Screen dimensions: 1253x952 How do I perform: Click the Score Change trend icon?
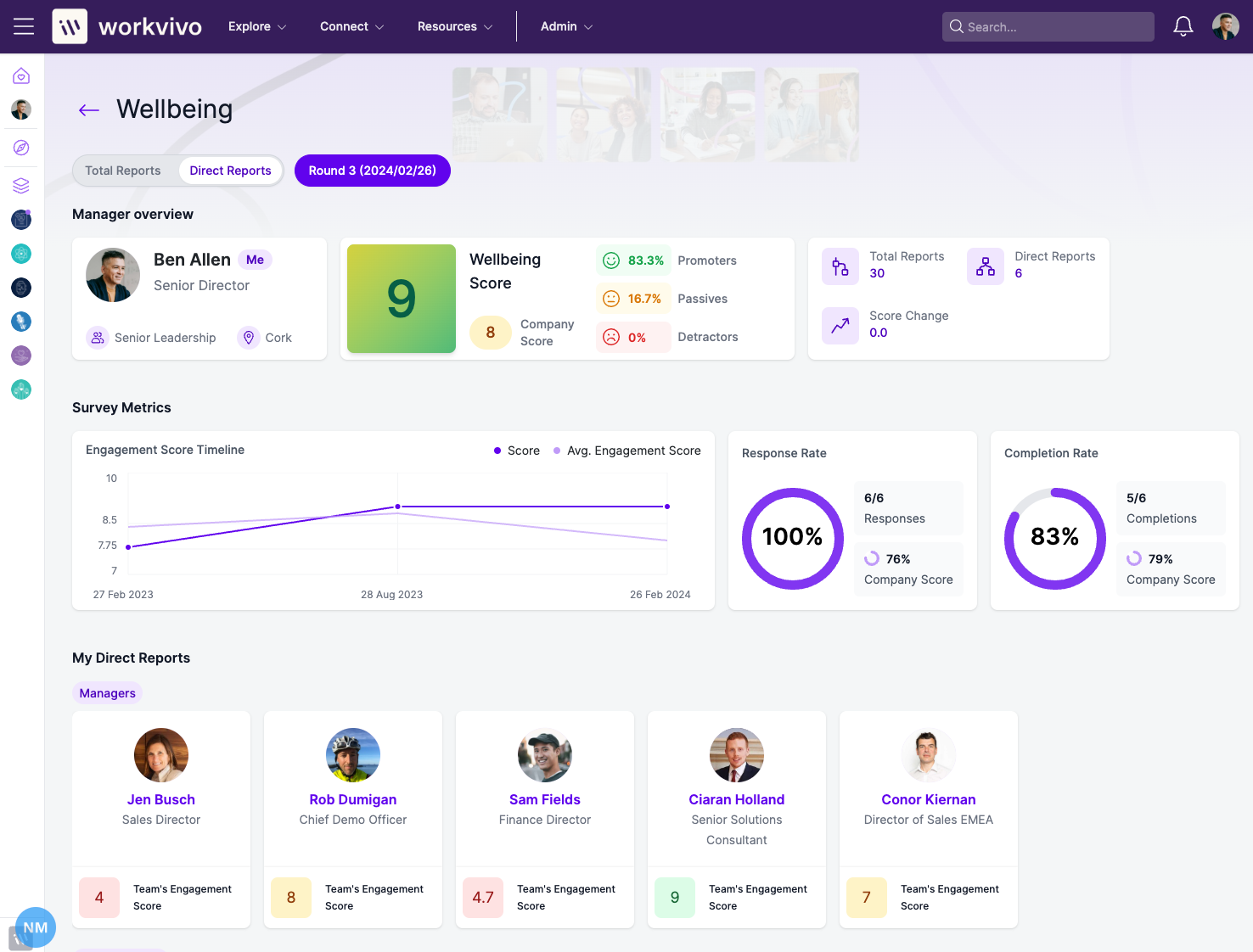tap(840, 326)
